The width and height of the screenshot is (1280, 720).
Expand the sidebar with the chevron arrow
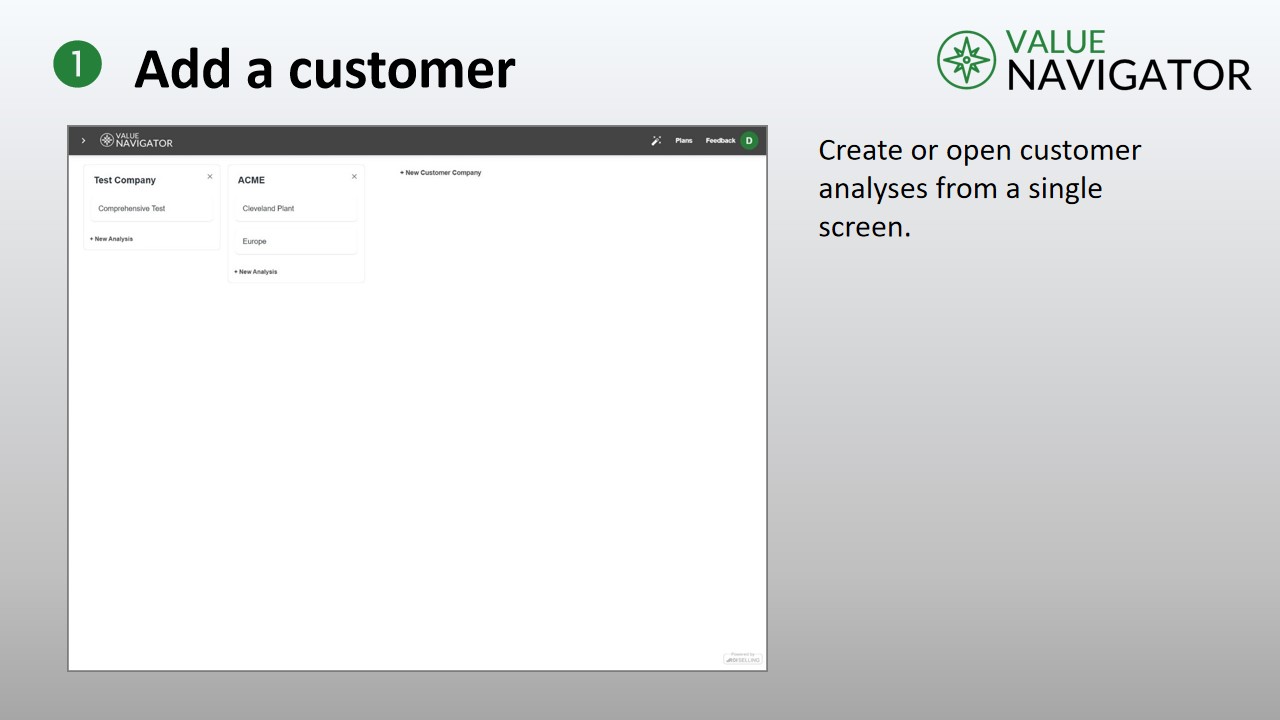pos(83,141)
